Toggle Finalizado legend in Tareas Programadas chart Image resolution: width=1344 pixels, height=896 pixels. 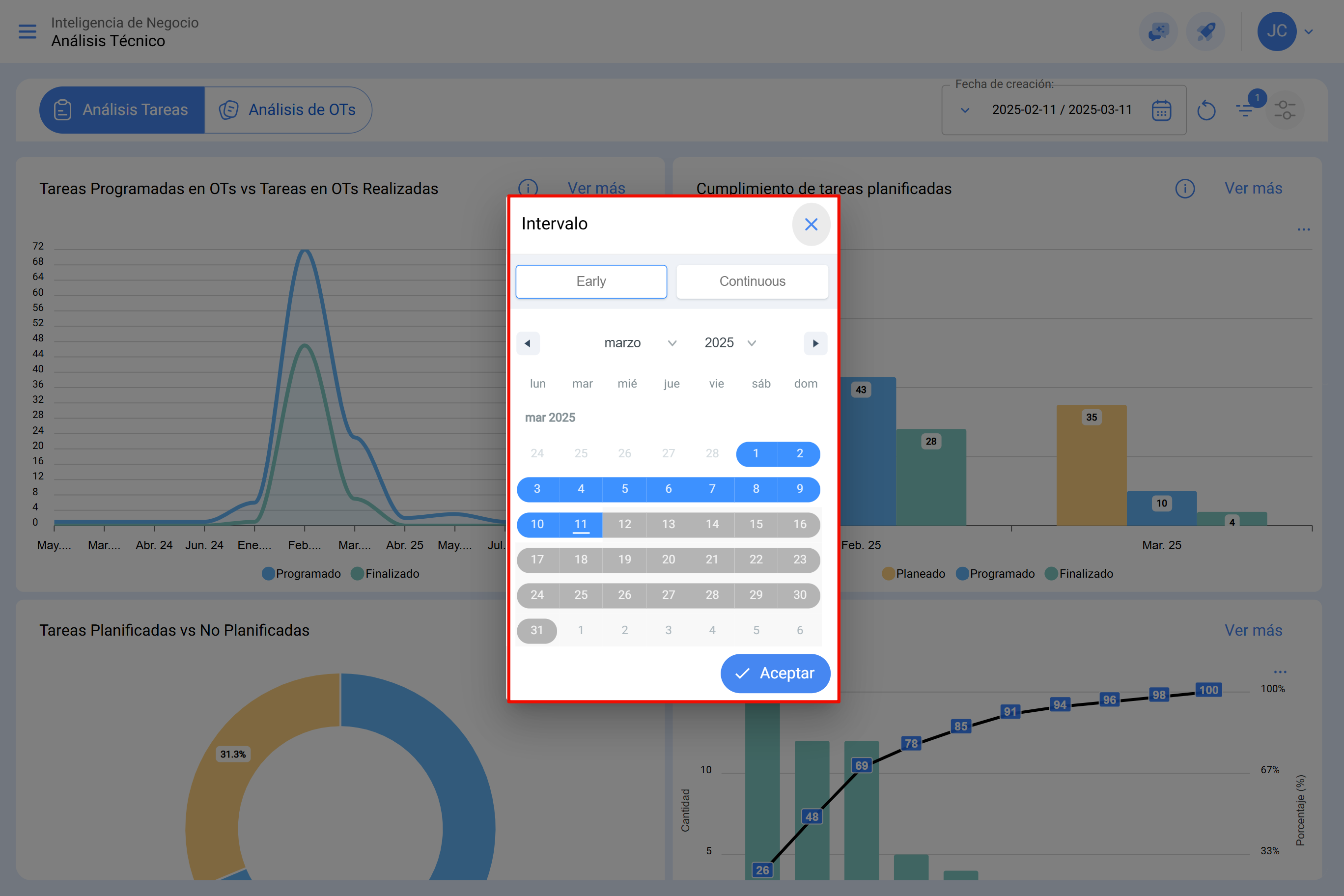[385, 574]
